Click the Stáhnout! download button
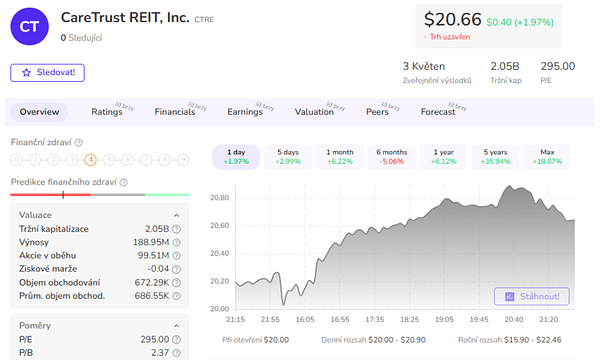Viewport: 600px width, 360px height. pyautogui.click(x=532, y=296)
